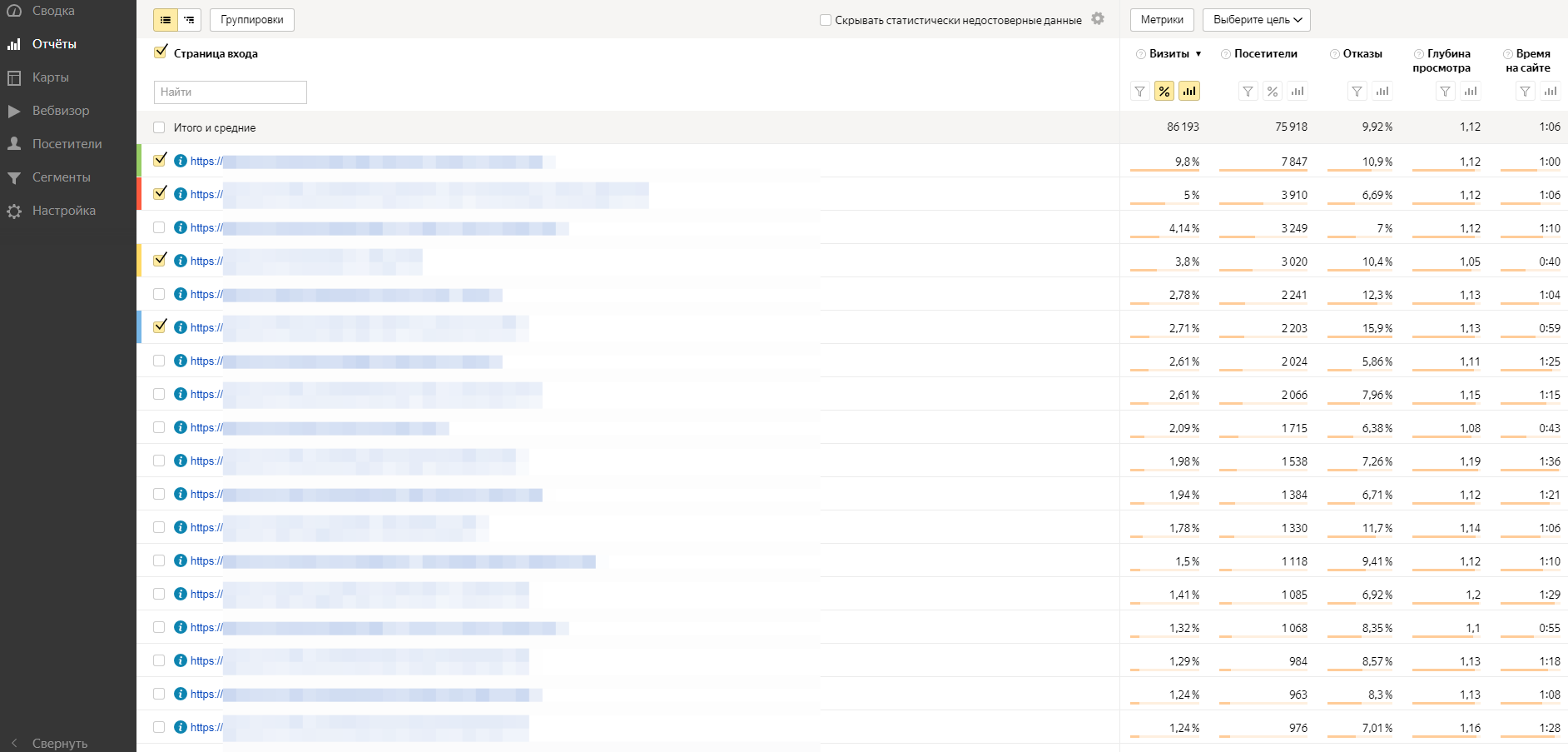1568x752 pixels.
Task: Open the gear settings beside the unreliable data option
Action: coord(1098,18)
